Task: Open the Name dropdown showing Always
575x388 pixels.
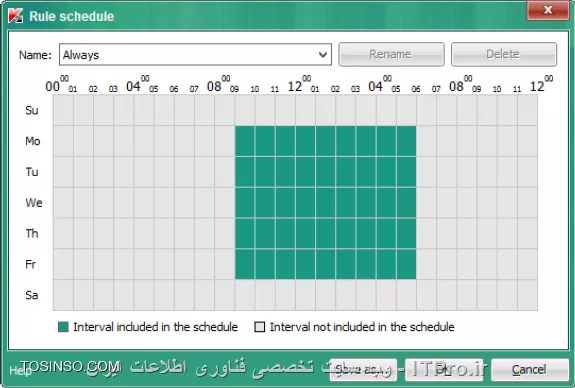Action: pos(195,55)
